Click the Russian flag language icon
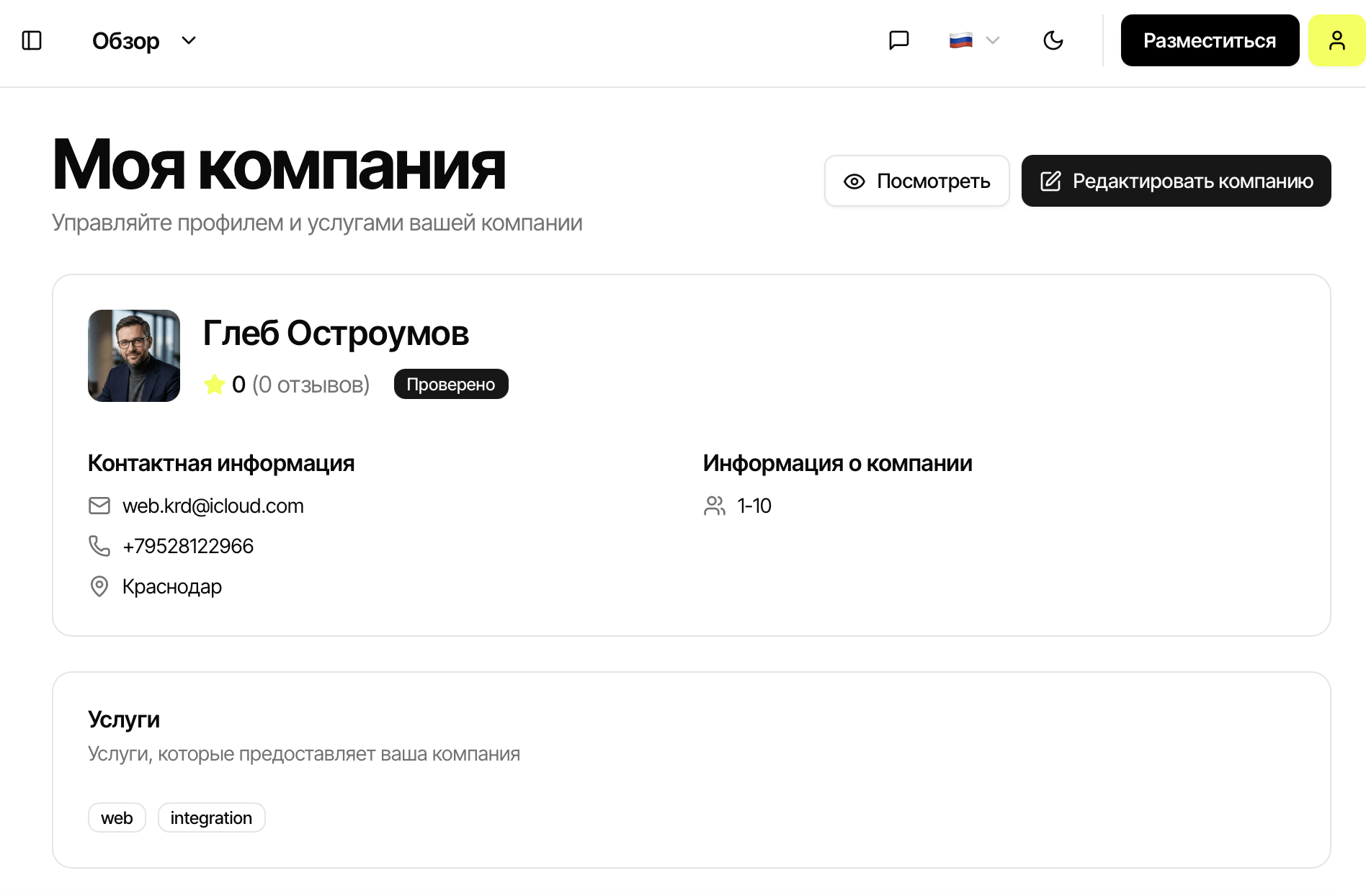This screenshot has width=1366, height=896. point(960,40)
